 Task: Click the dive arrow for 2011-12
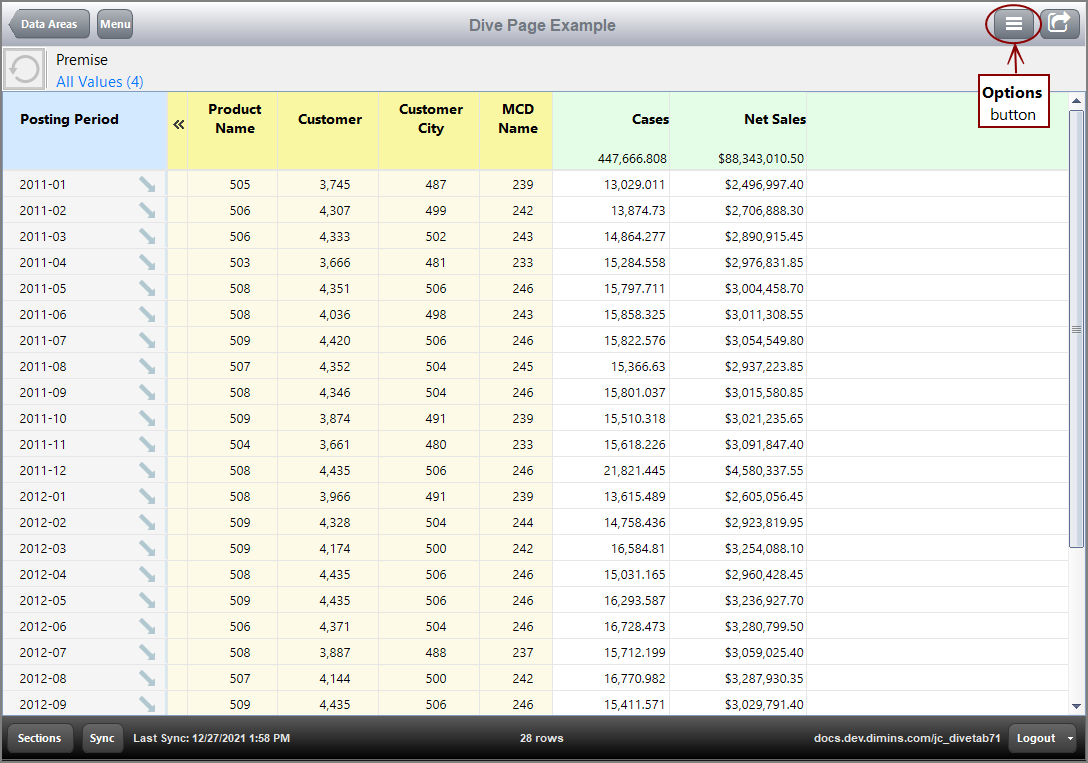pyautogui.click(x=147, y=470)
